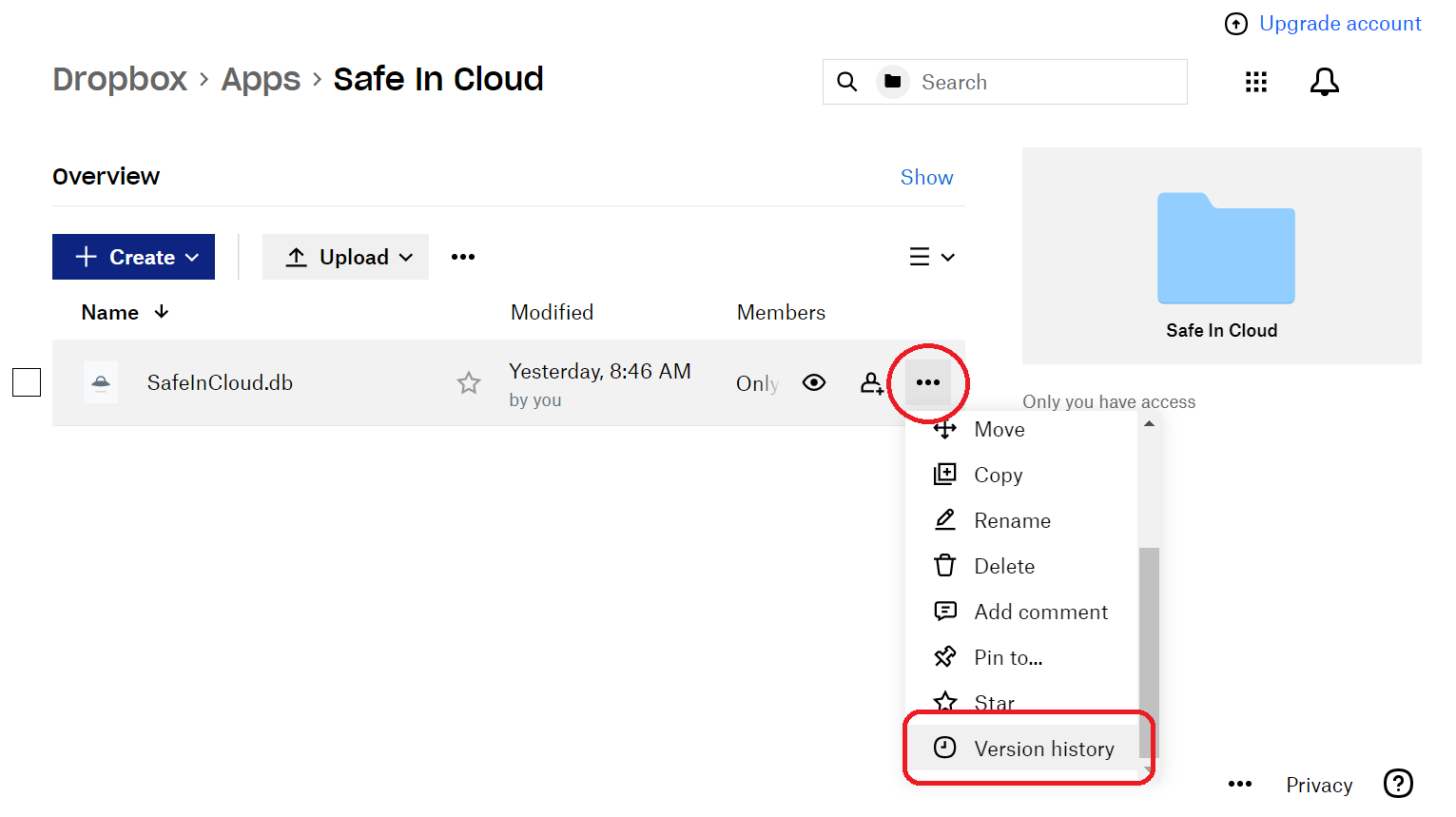Open the file row more actions ellipsis

(x=928, y=382)
